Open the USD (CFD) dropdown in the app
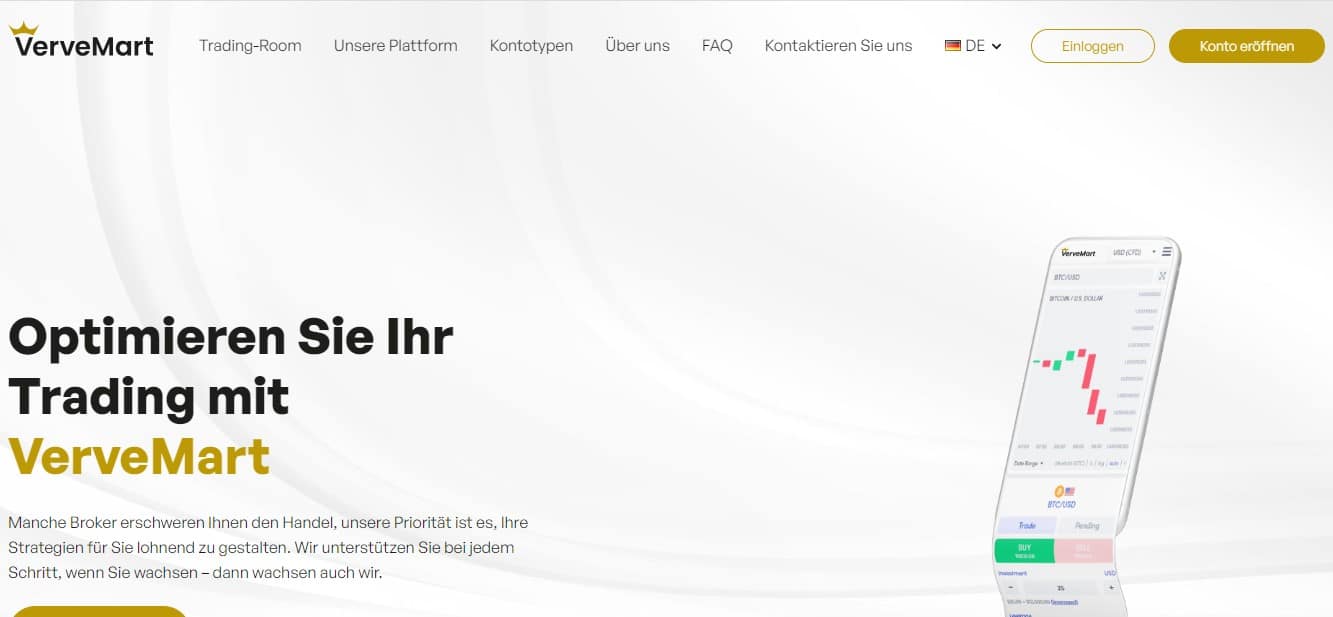This screenshot has width=1333, height=617. coord(1127,250)
